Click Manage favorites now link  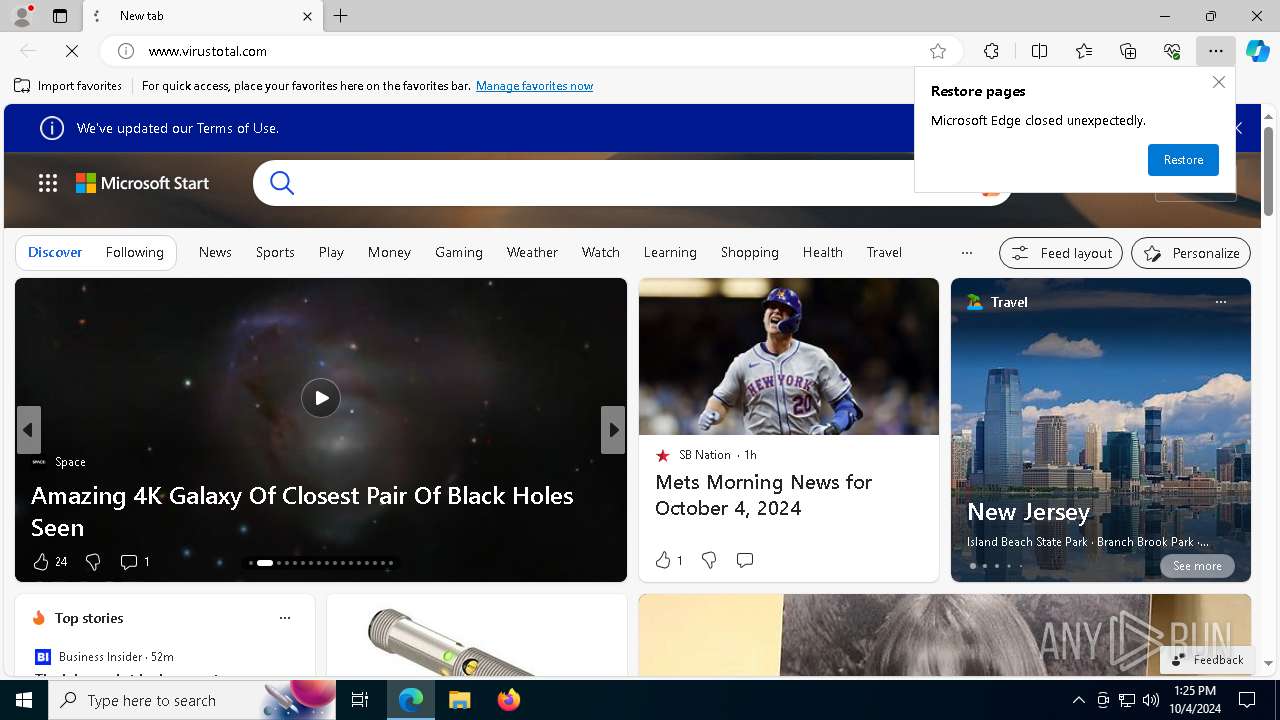point(534,86)
